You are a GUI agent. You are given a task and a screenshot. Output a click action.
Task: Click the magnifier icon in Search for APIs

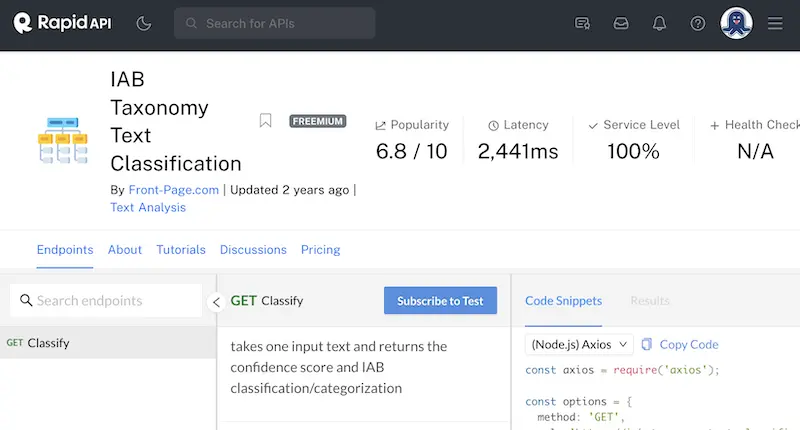(x=191, y=23)
